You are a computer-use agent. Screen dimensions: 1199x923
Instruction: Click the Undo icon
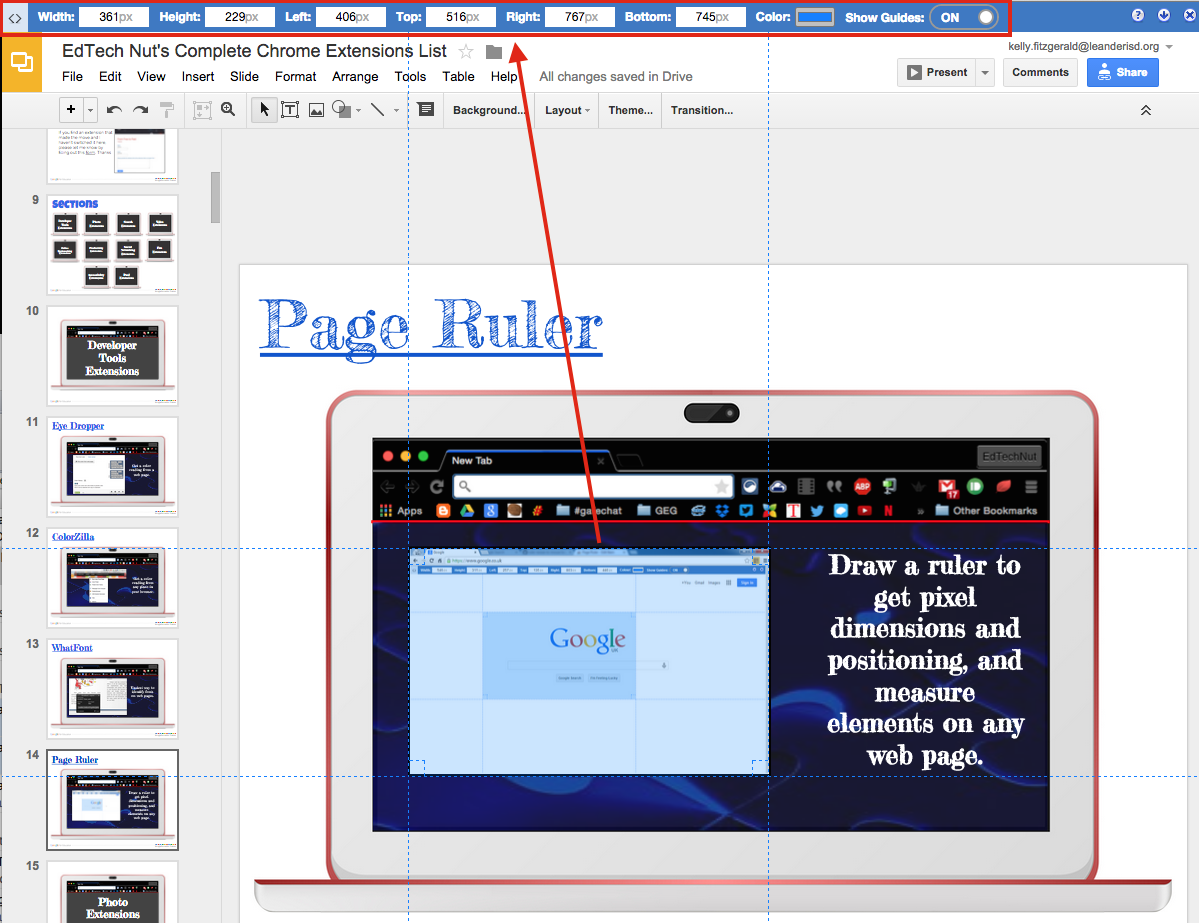(x=114, y=110)
